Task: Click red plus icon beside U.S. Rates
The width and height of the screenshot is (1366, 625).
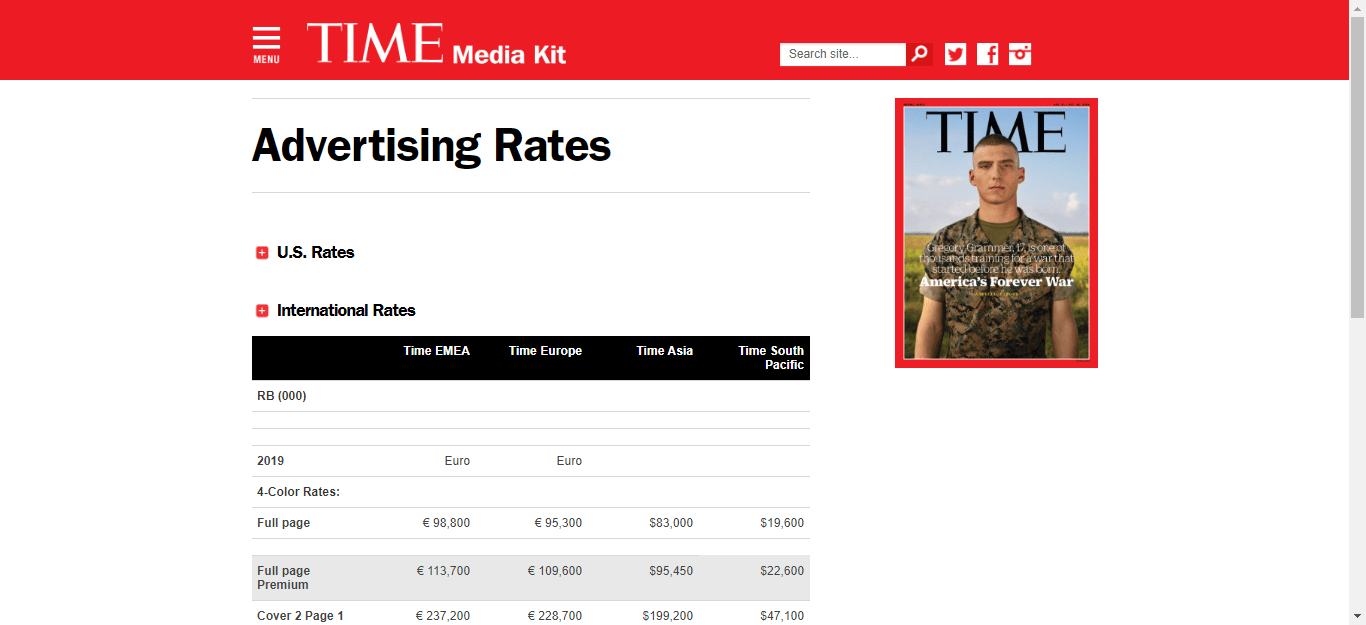Action: point(262,253)
